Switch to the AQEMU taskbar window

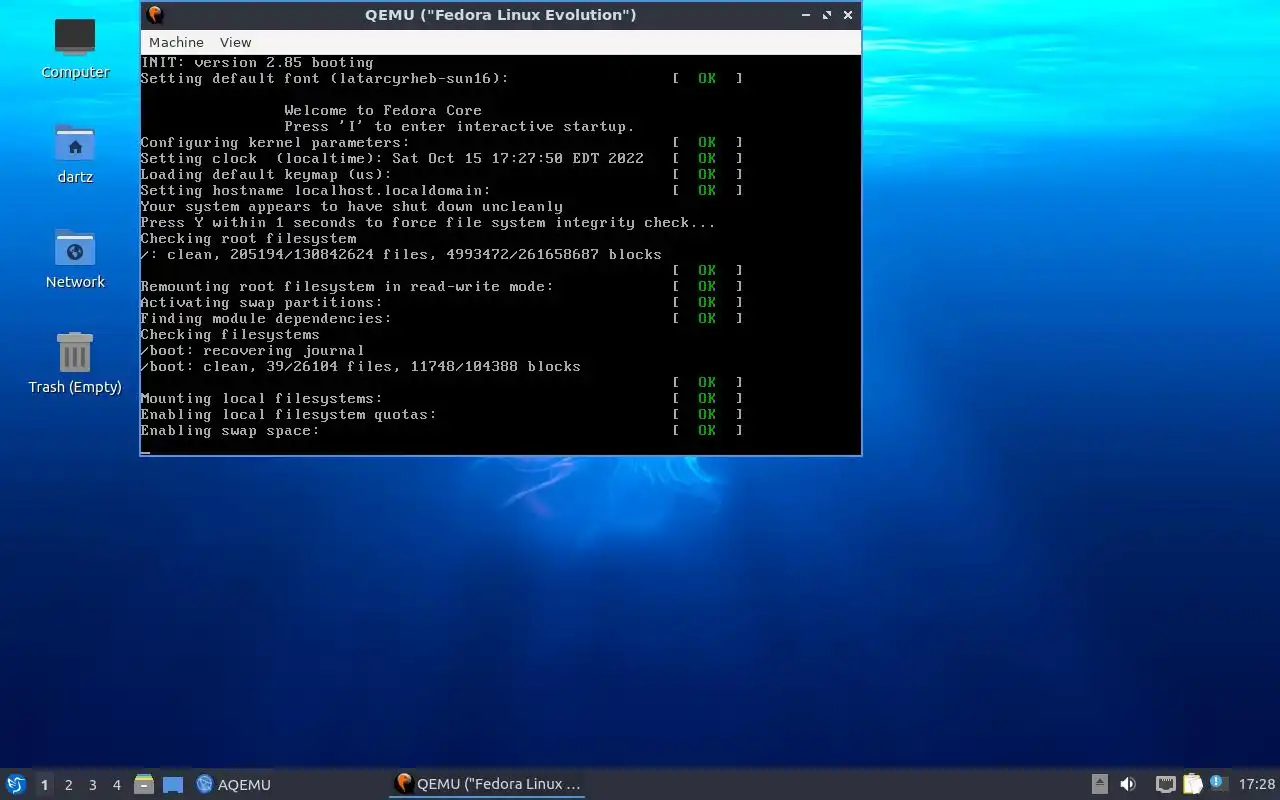click(233, 785)
